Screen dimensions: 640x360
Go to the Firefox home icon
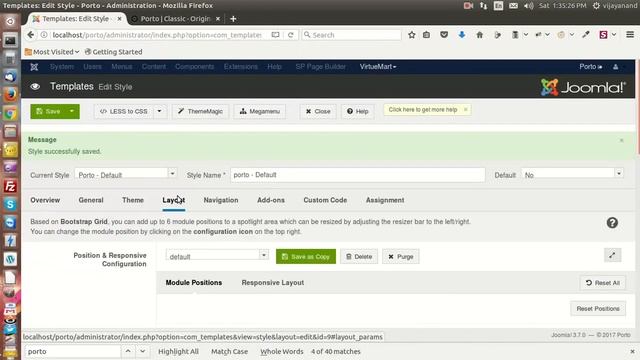(x=480, y=35)
